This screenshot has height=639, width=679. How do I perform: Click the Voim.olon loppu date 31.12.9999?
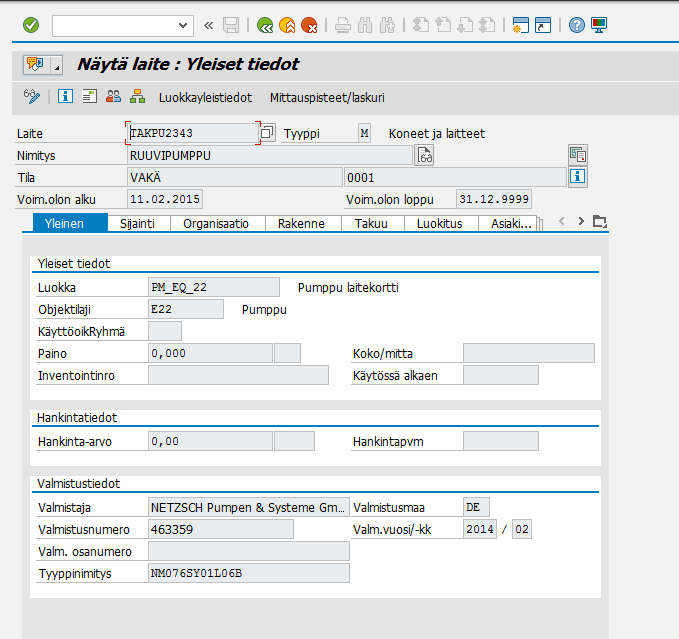(x=494, y=199)
